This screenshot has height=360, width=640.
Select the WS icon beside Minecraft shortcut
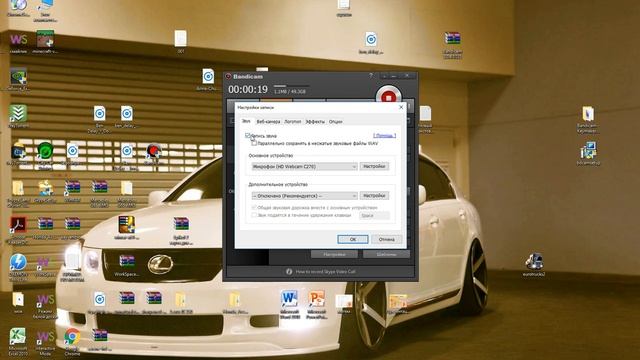point(18,42)
